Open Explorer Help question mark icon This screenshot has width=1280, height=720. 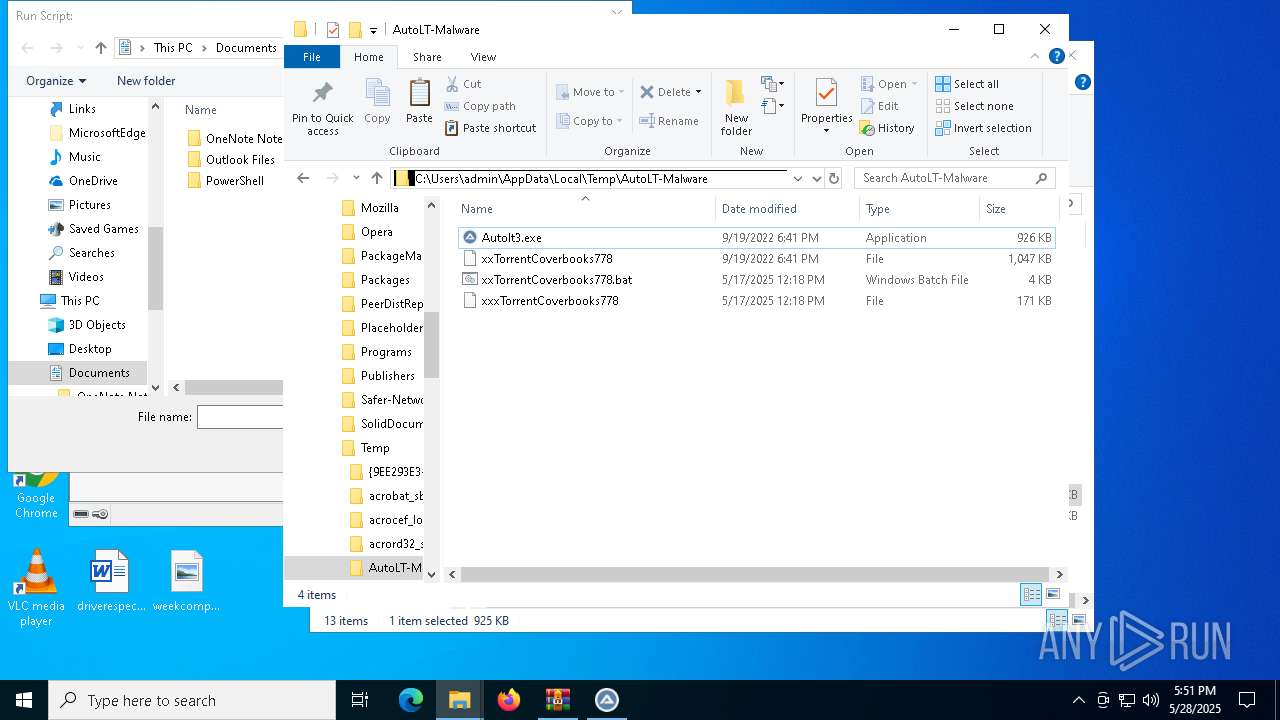point(1056,56)
